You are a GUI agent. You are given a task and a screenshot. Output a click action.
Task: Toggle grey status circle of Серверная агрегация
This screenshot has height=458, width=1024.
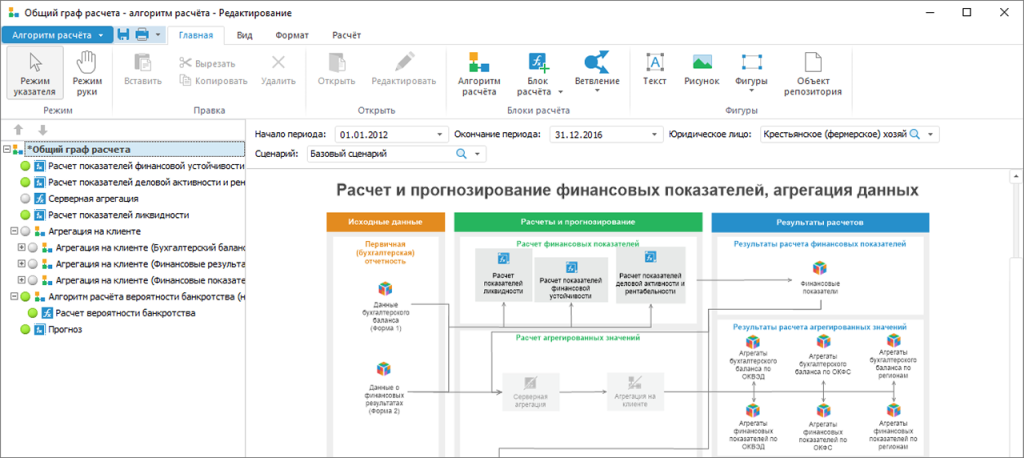click(25, 199)
